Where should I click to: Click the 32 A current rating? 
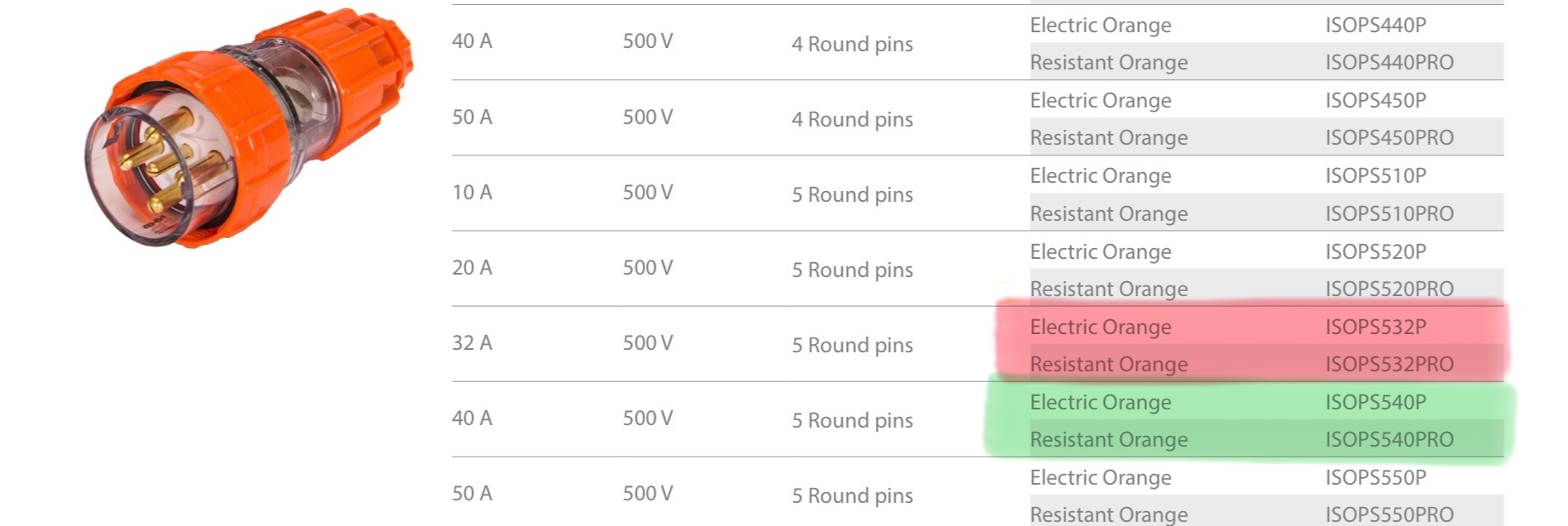[x=472, y=342]
